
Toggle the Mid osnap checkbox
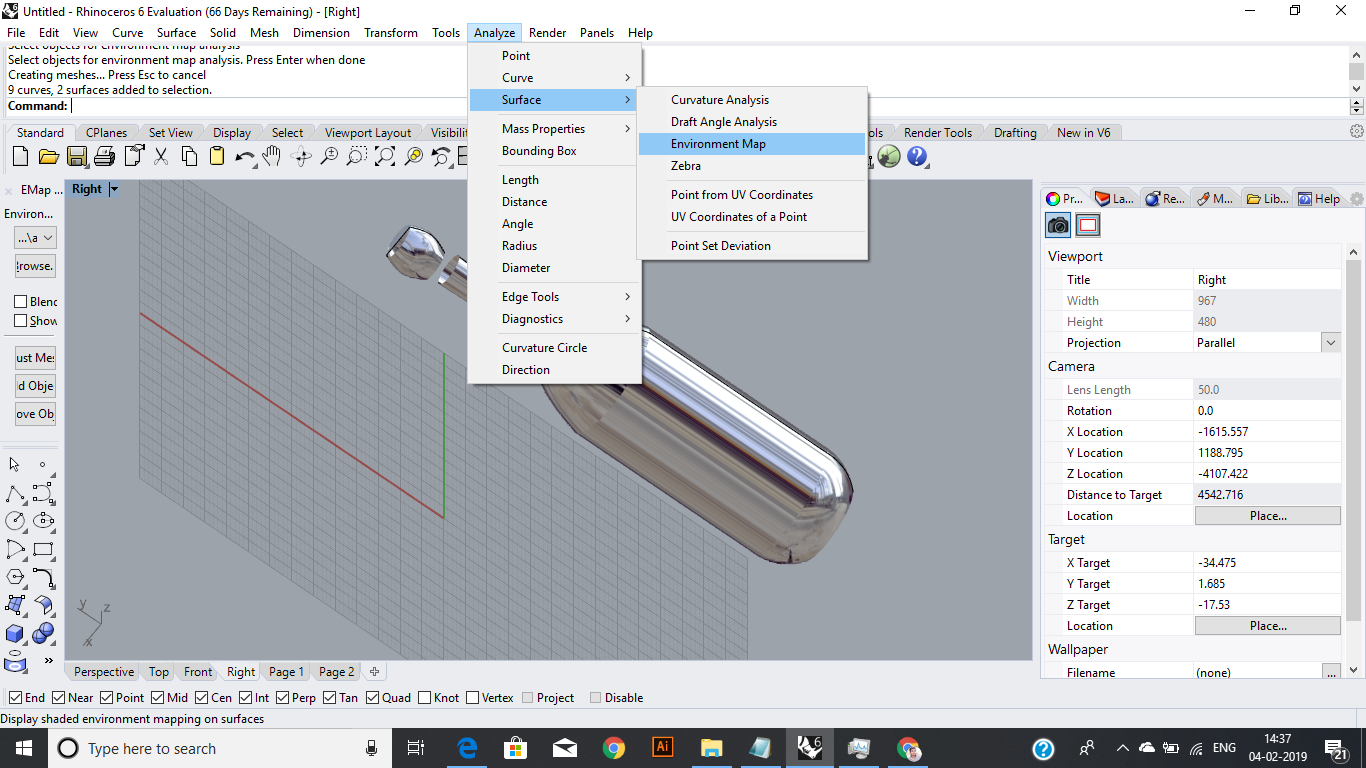(x=158, y=698)
